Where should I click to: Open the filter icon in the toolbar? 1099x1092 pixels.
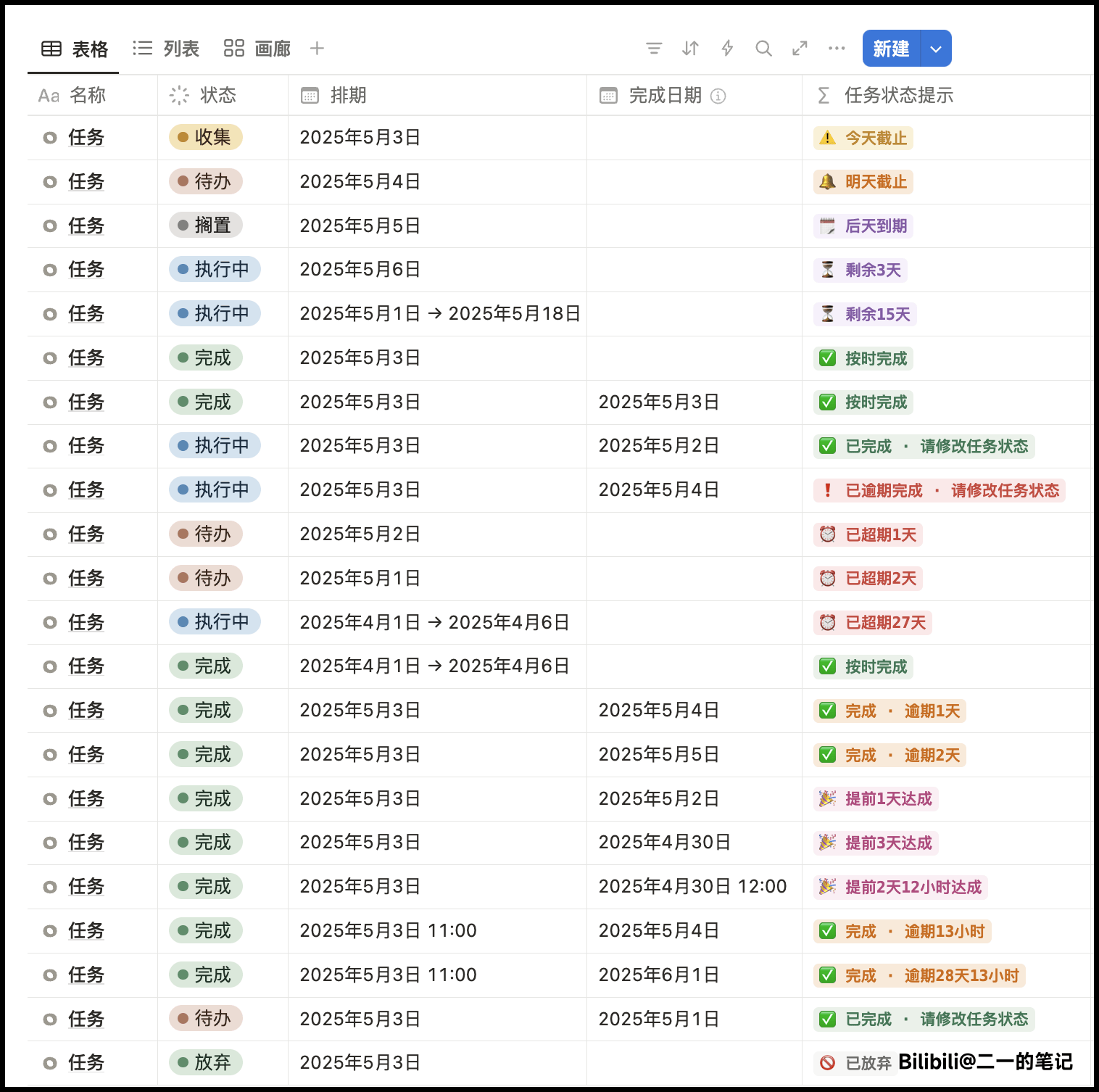pyautogui.click(x=653, y=49)
